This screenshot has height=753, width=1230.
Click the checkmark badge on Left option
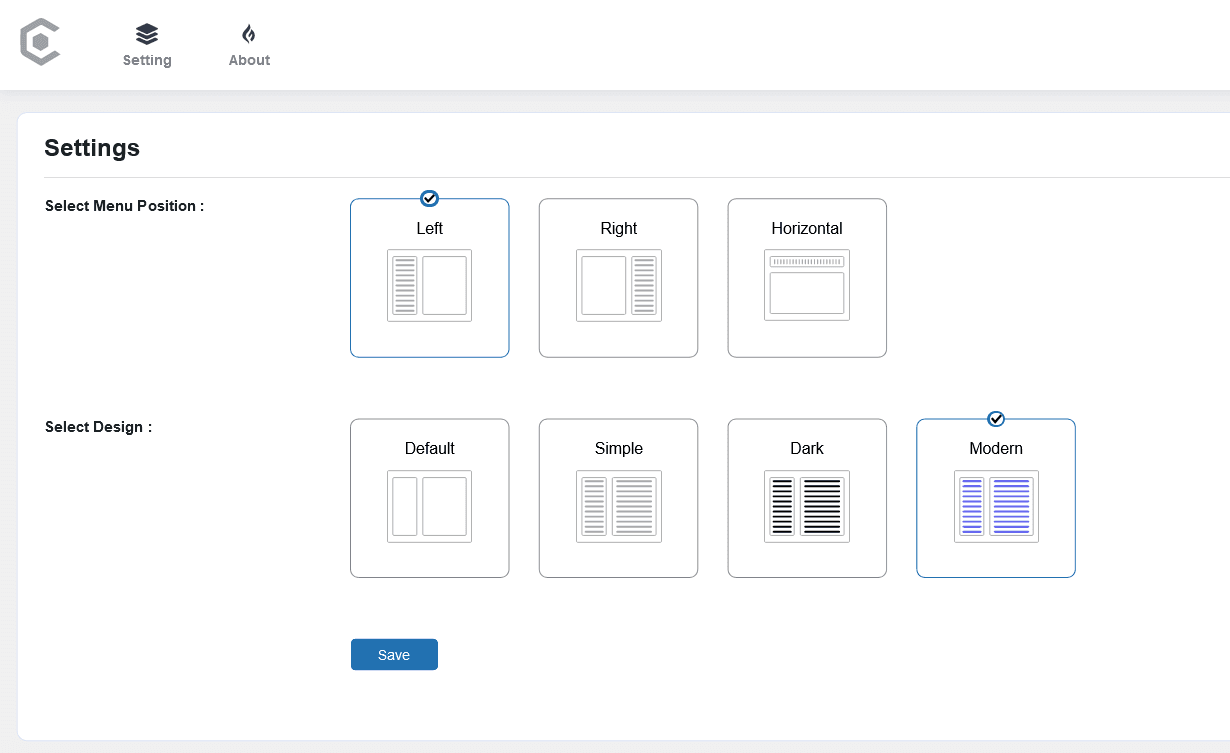click(429, 198)
